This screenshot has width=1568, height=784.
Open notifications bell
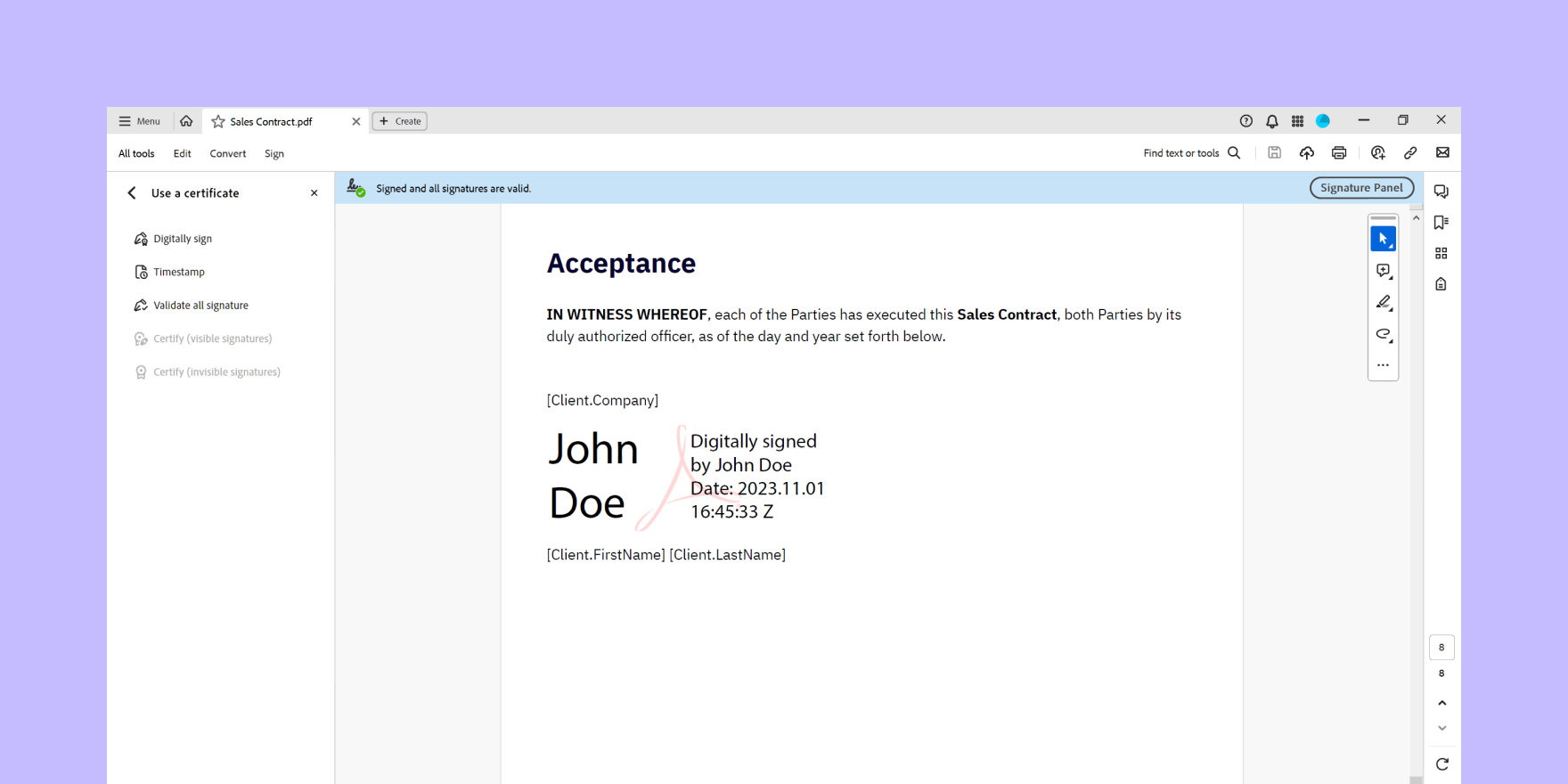[1272, 121]
